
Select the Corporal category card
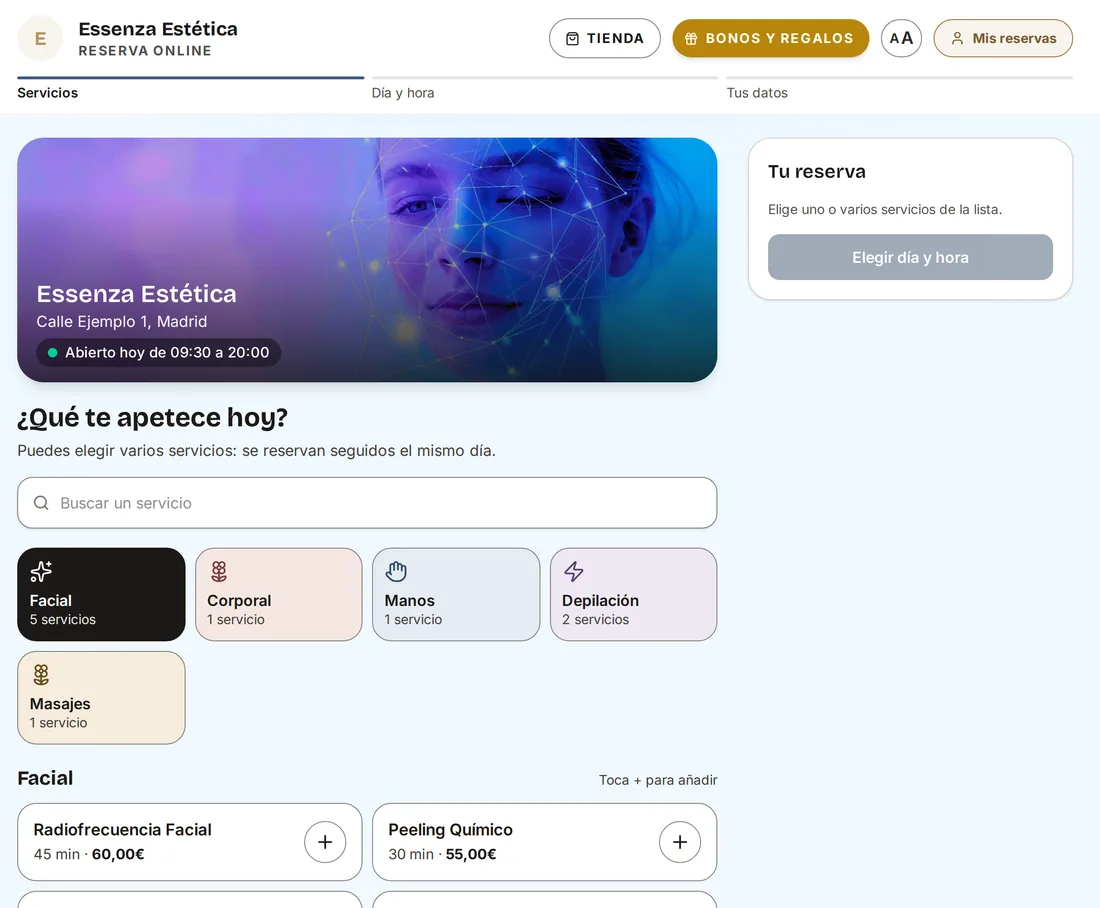coord(279,594)
